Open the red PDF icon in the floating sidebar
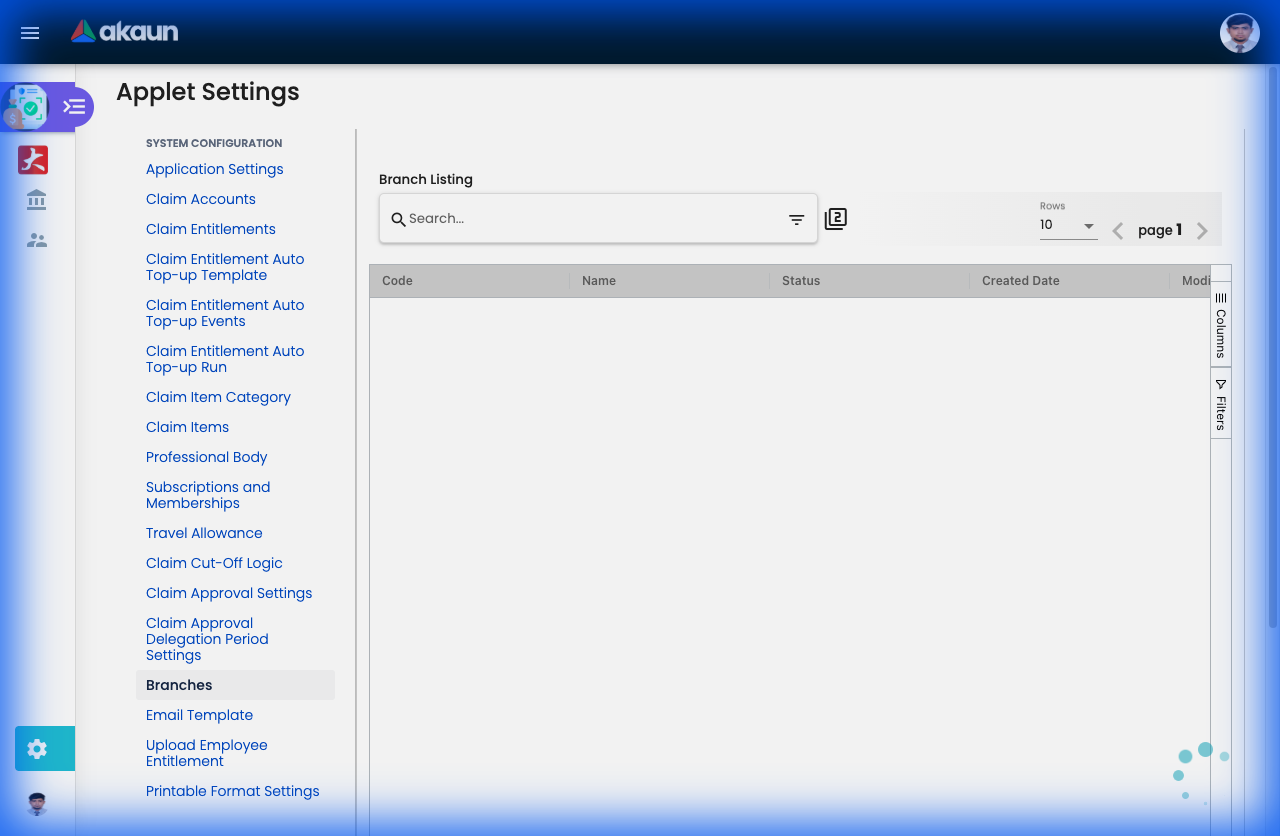Viewport: 1280px width, 836px height. [32, 159]
